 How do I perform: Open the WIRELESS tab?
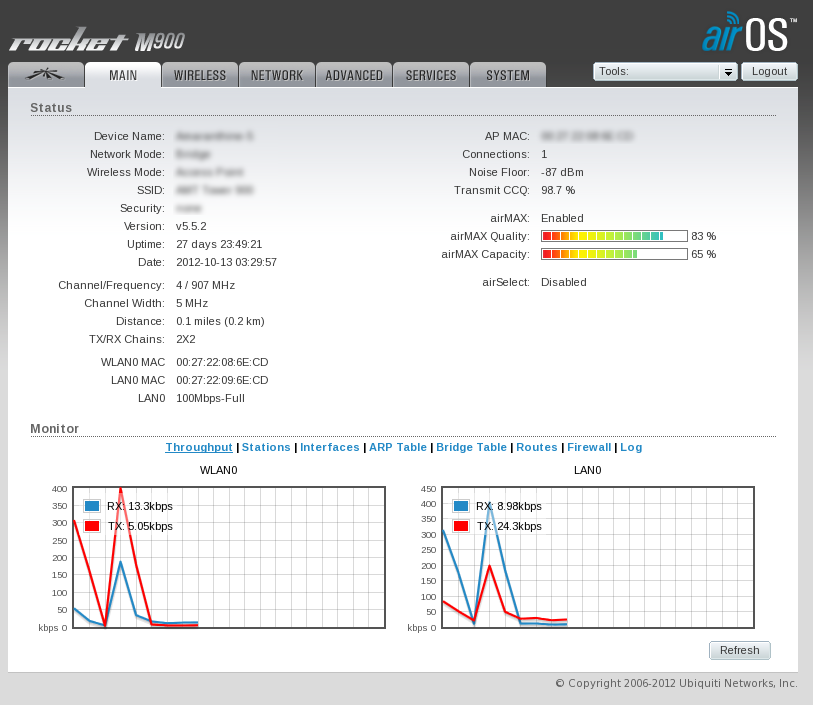point(200,75)
